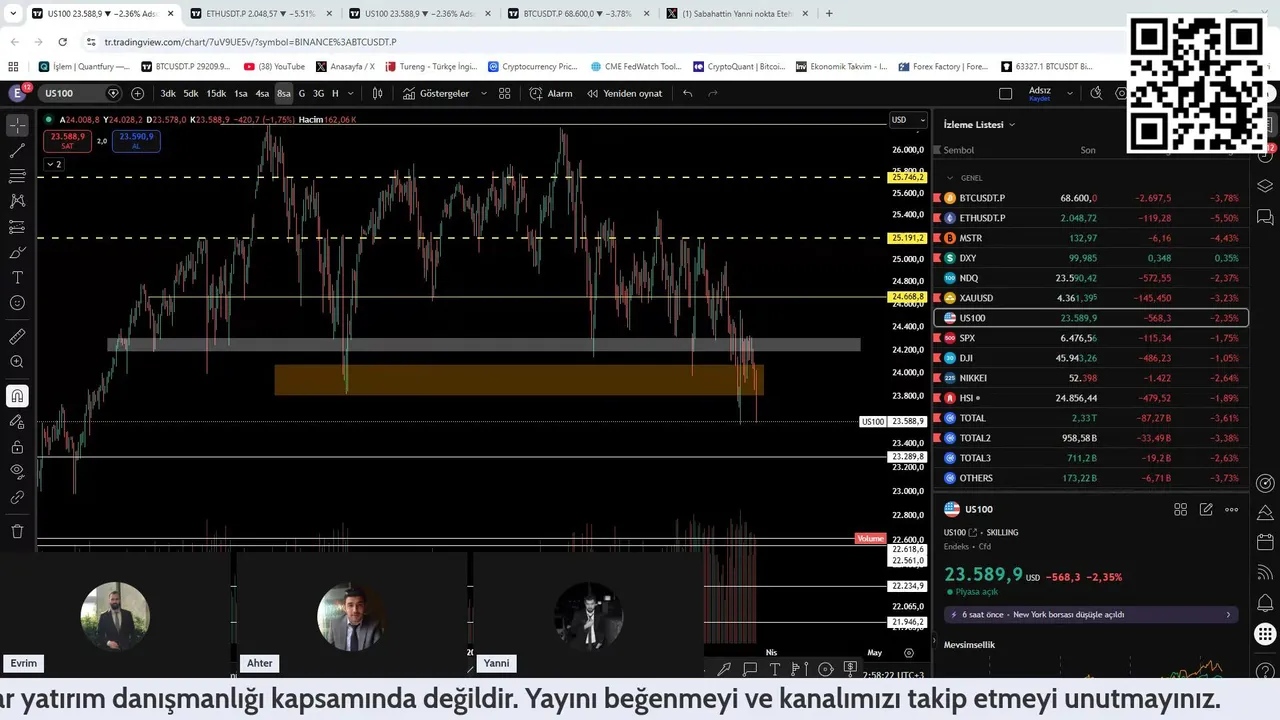Select the 3dk timeframe
Image resolution: width=1280 pixels, height=720 pixels.
[168, 93]
